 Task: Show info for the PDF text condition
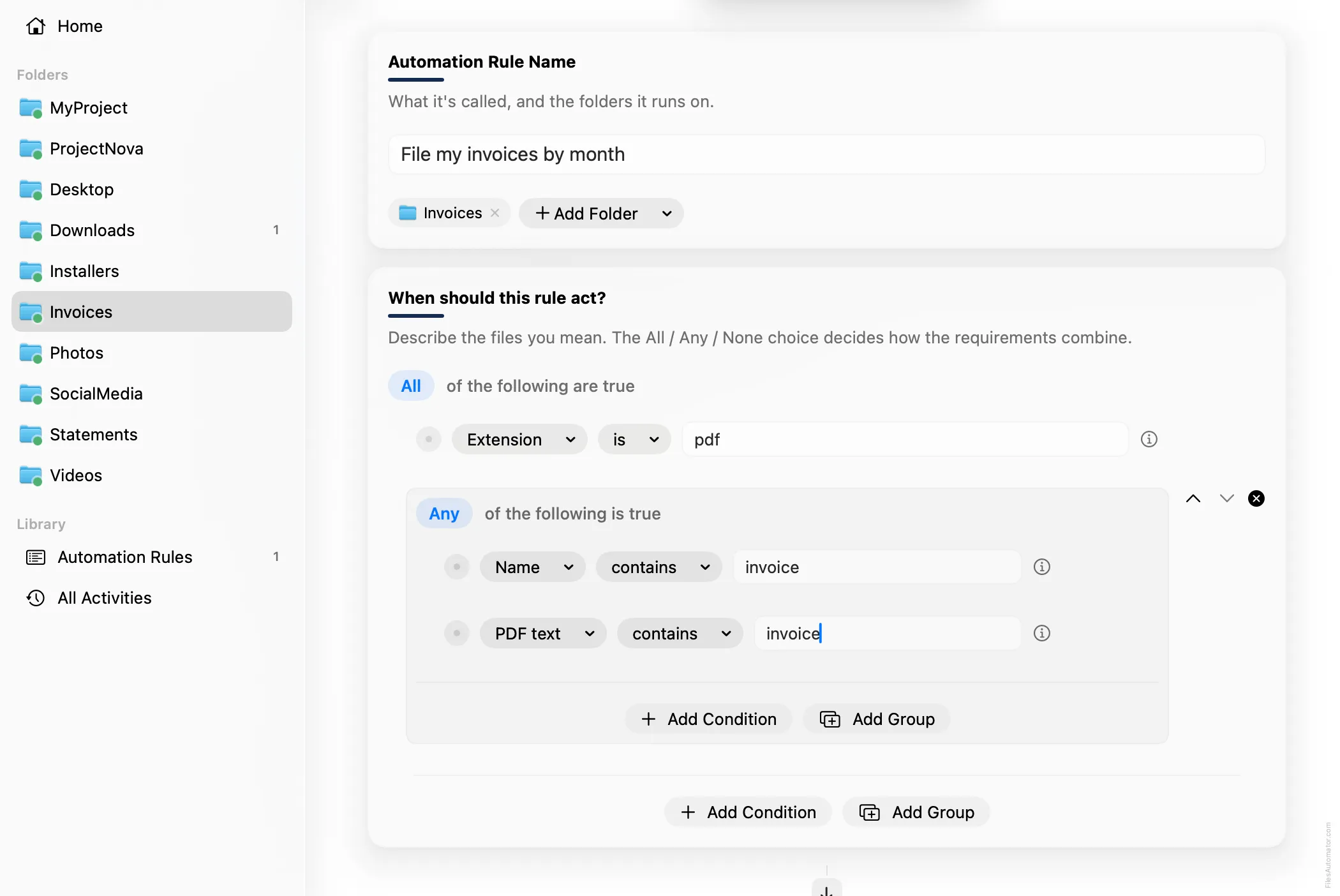click(x=1041, y=633)
